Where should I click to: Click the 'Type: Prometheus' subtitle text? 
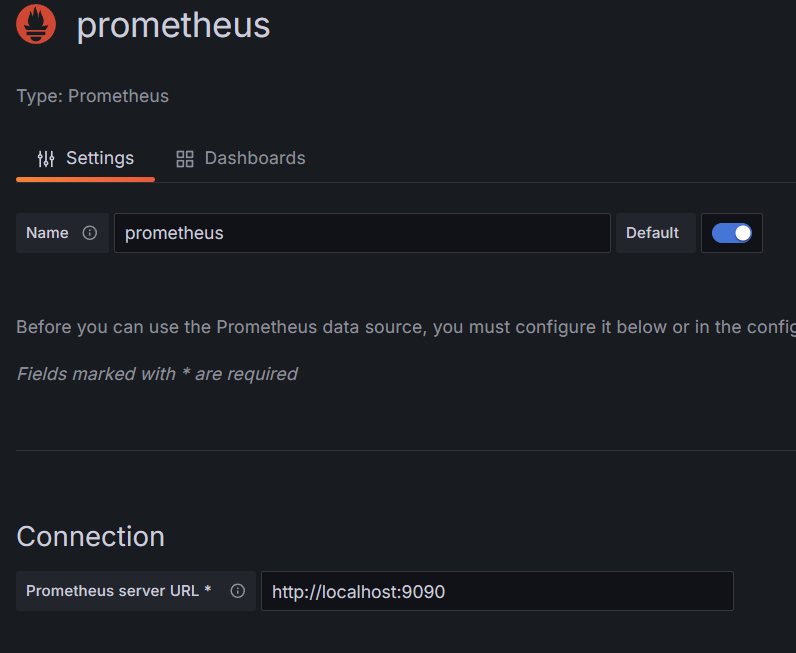click(x=92, y=96)
